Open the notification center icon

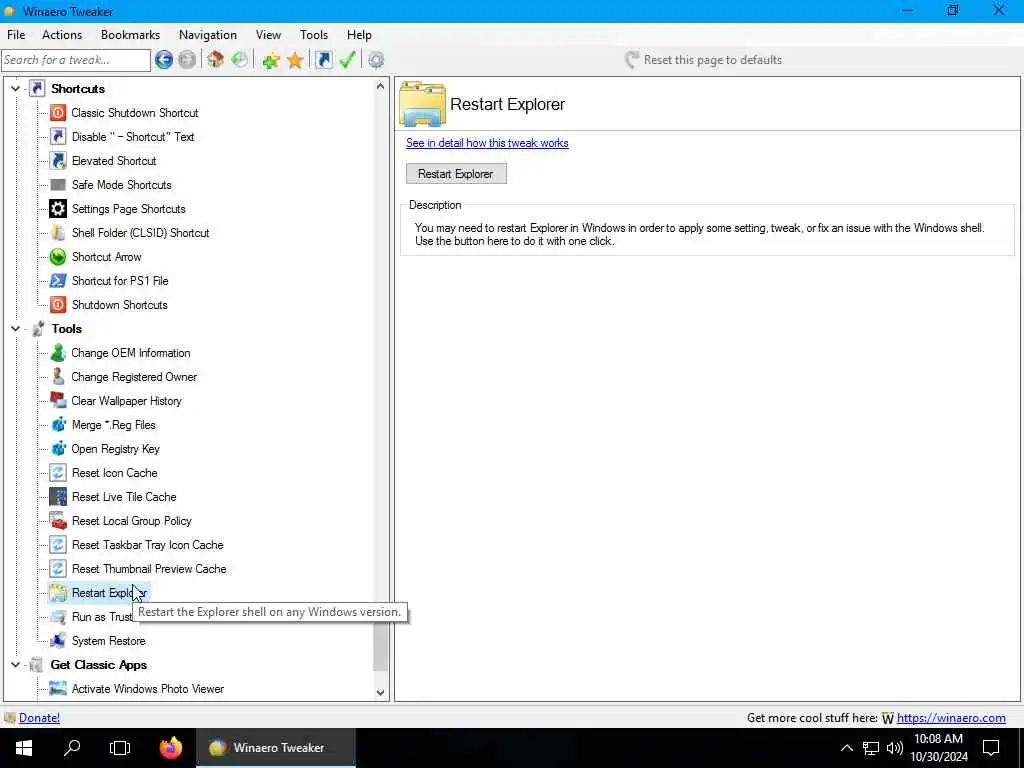991,748
